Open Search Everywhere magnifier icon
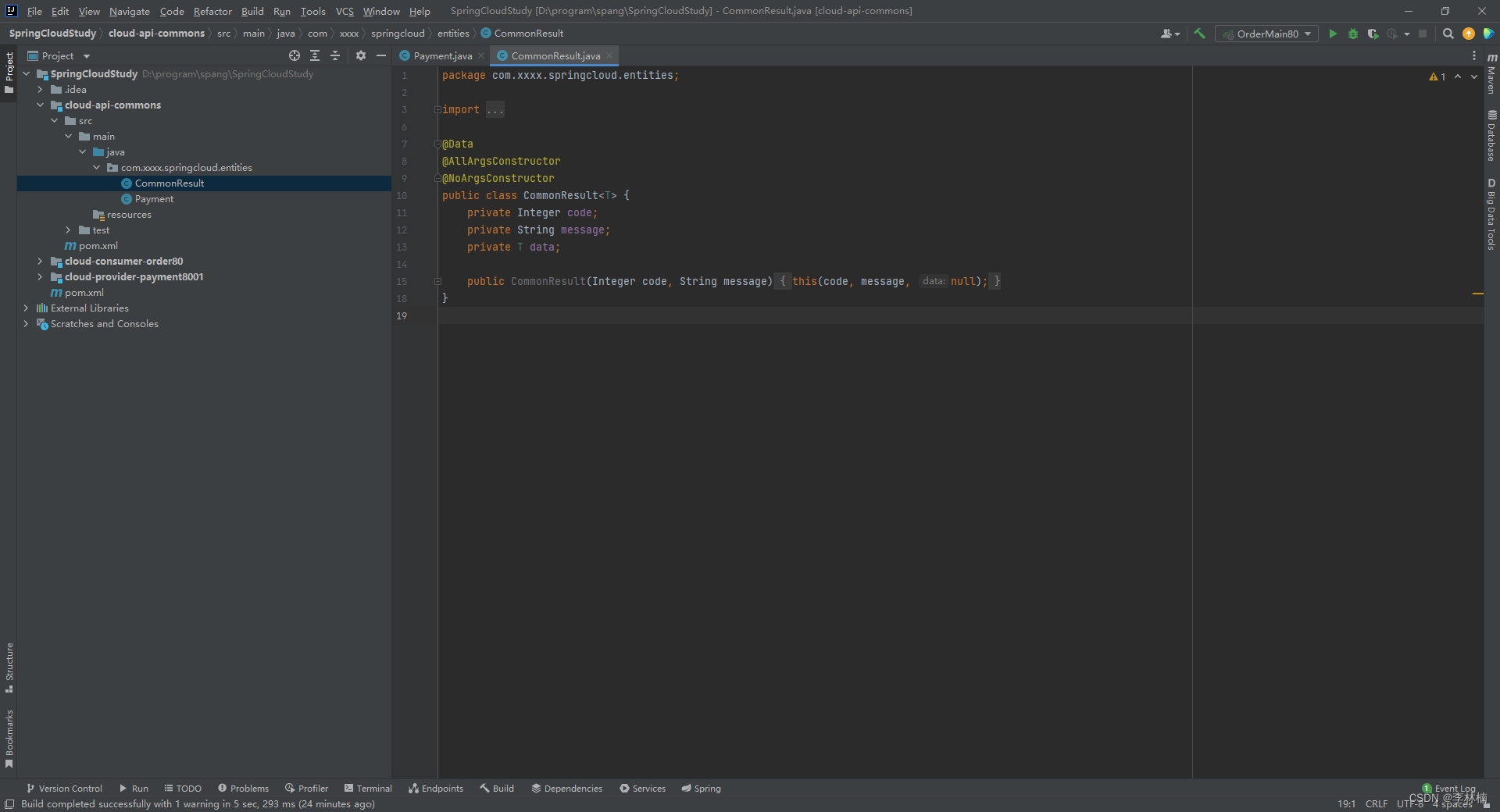The height and width of the screenshot is (812, 1500). click(x=1448, y=34)
